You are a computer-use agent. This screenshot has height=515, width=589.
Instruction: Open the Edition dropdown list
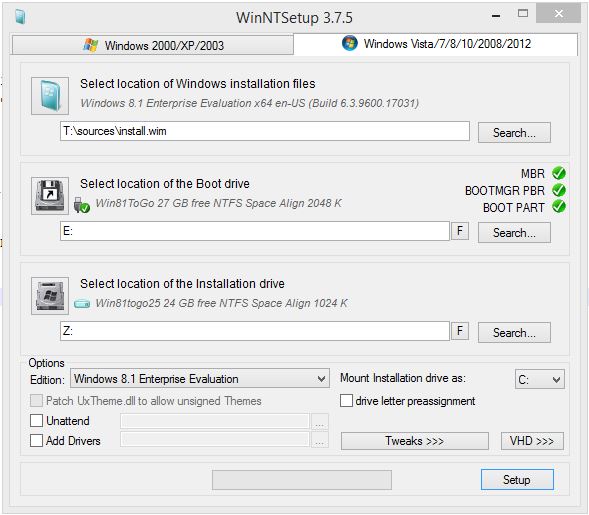[x=200, y=378]
